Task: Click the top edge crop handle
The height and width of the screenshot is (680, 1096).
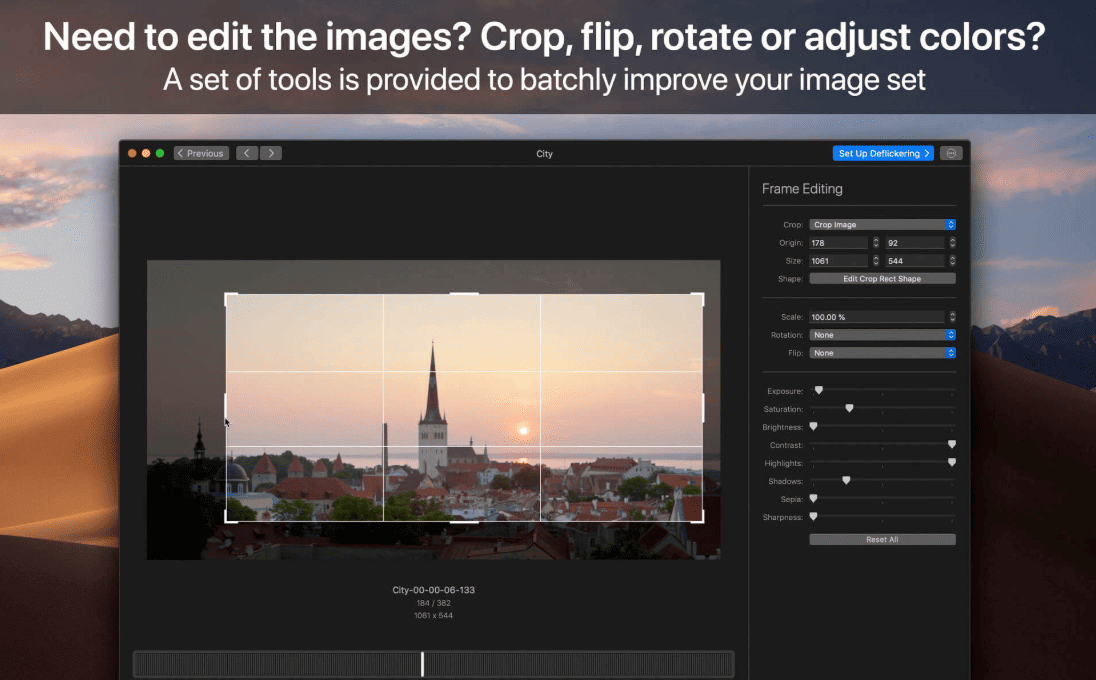Action: pyautogui.click(x=464, y=294)
